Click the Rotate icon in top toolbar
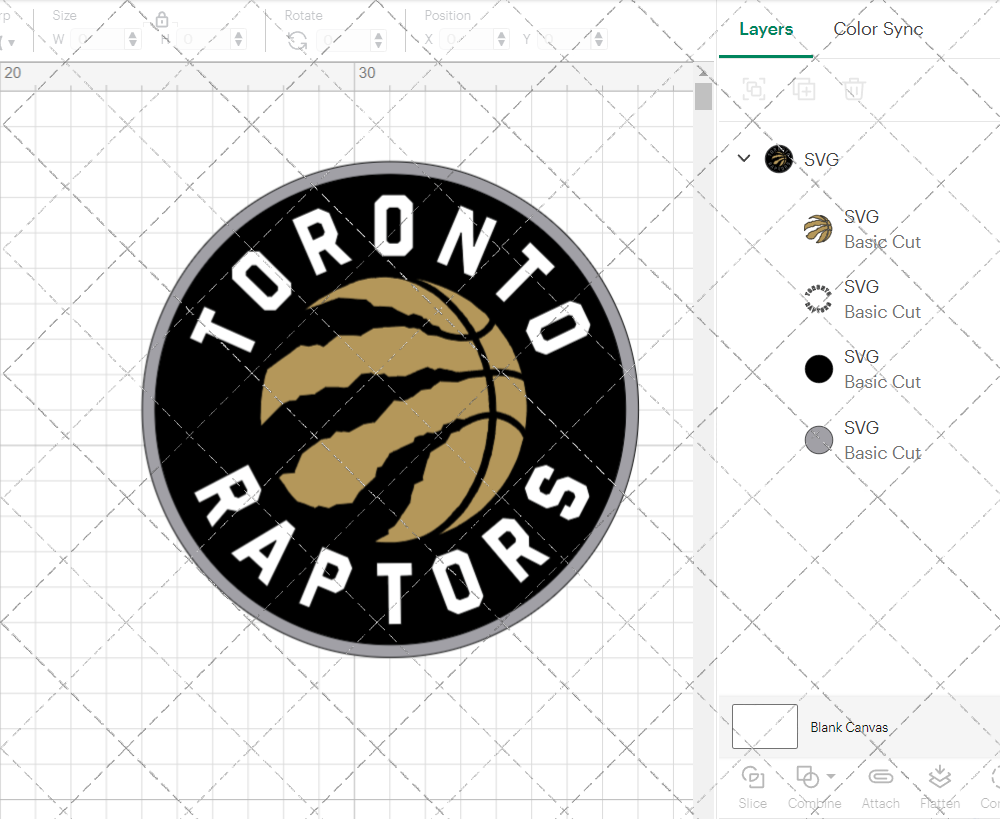Screen dimensions: 1000x819 (x=297, y=40)
